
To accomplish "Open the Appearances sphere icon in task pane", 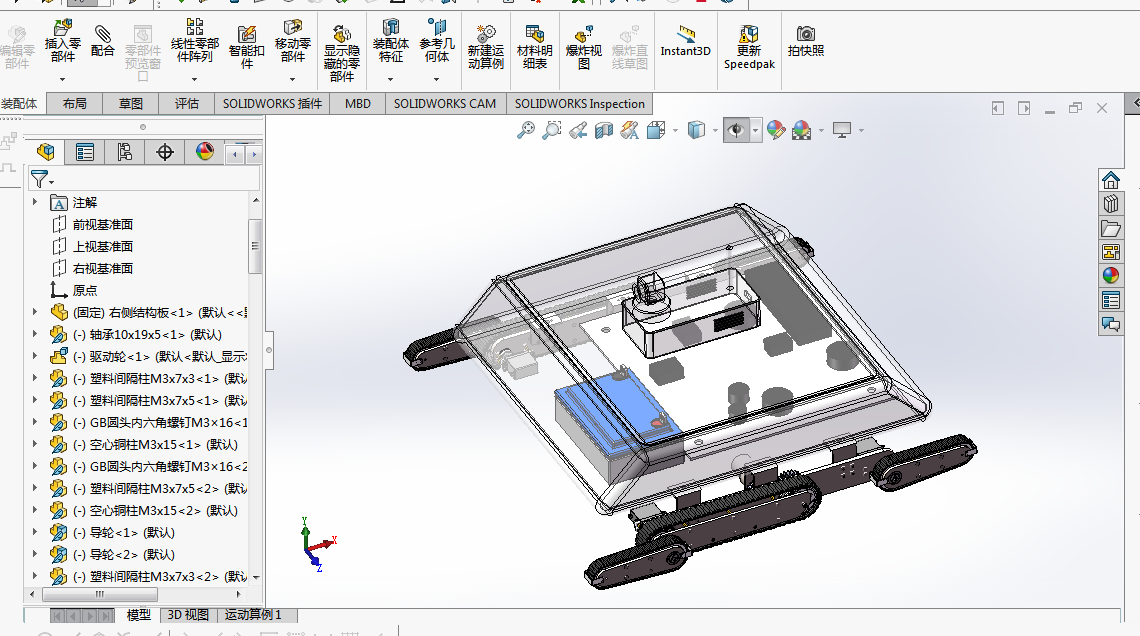I will coord(1110,275).
